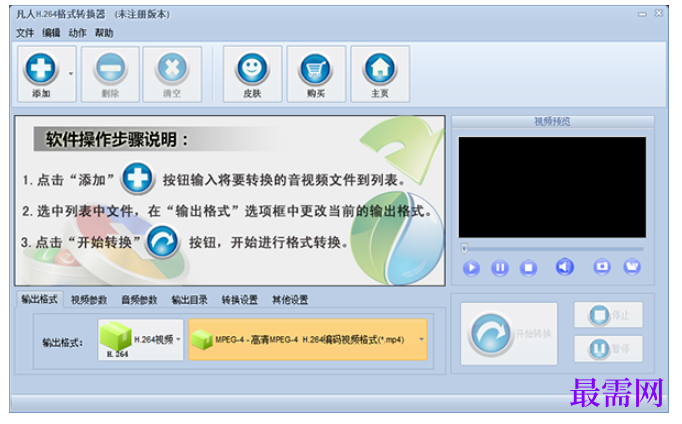Screen dimensions: 682x424
Task: Click the 购买 (Buy) shopping cart icon
Action: (x=316, y=69)
